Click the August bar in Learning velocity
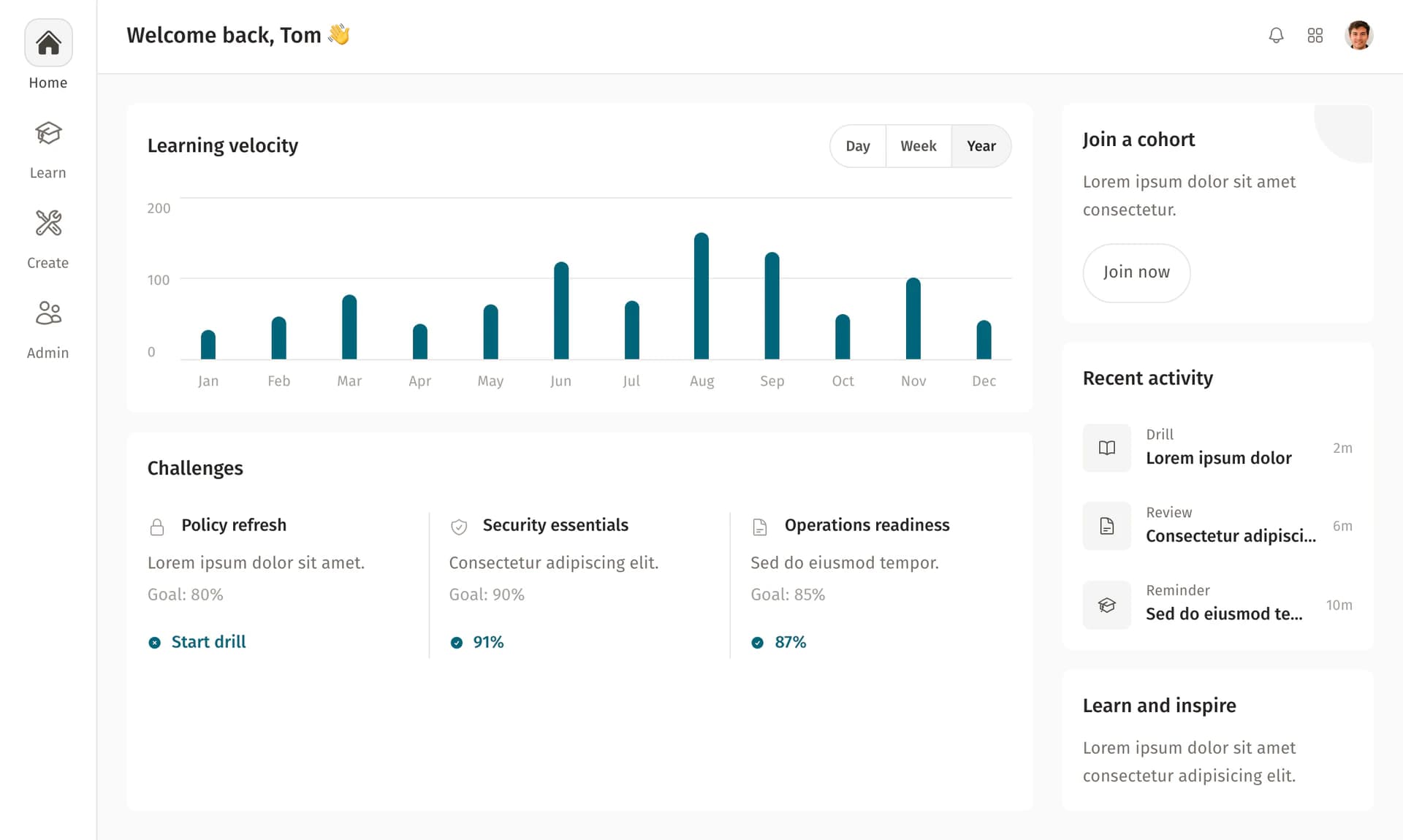 pos(701,292)
